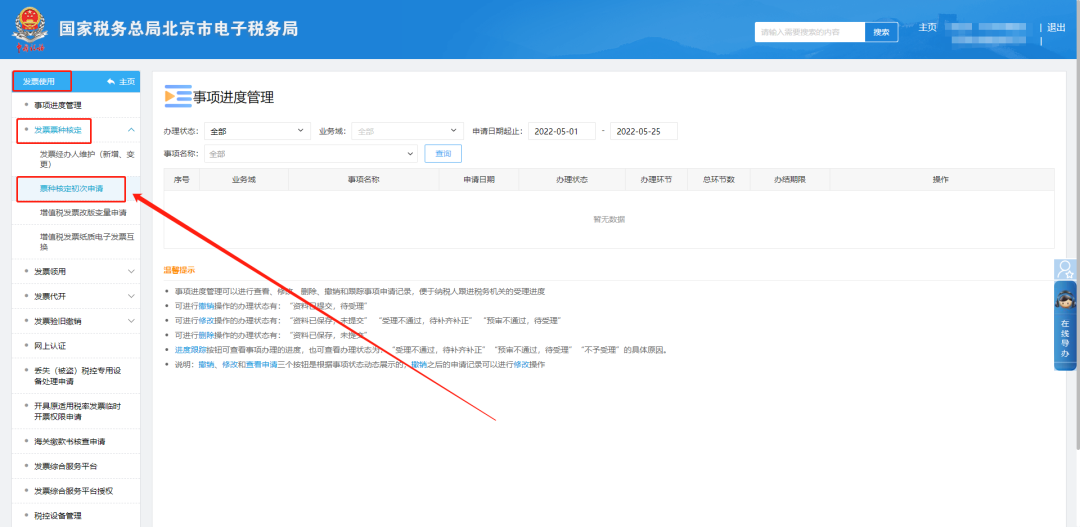Open the 事项名称 dropdown

pyautogui.click(x=310, y=154)
